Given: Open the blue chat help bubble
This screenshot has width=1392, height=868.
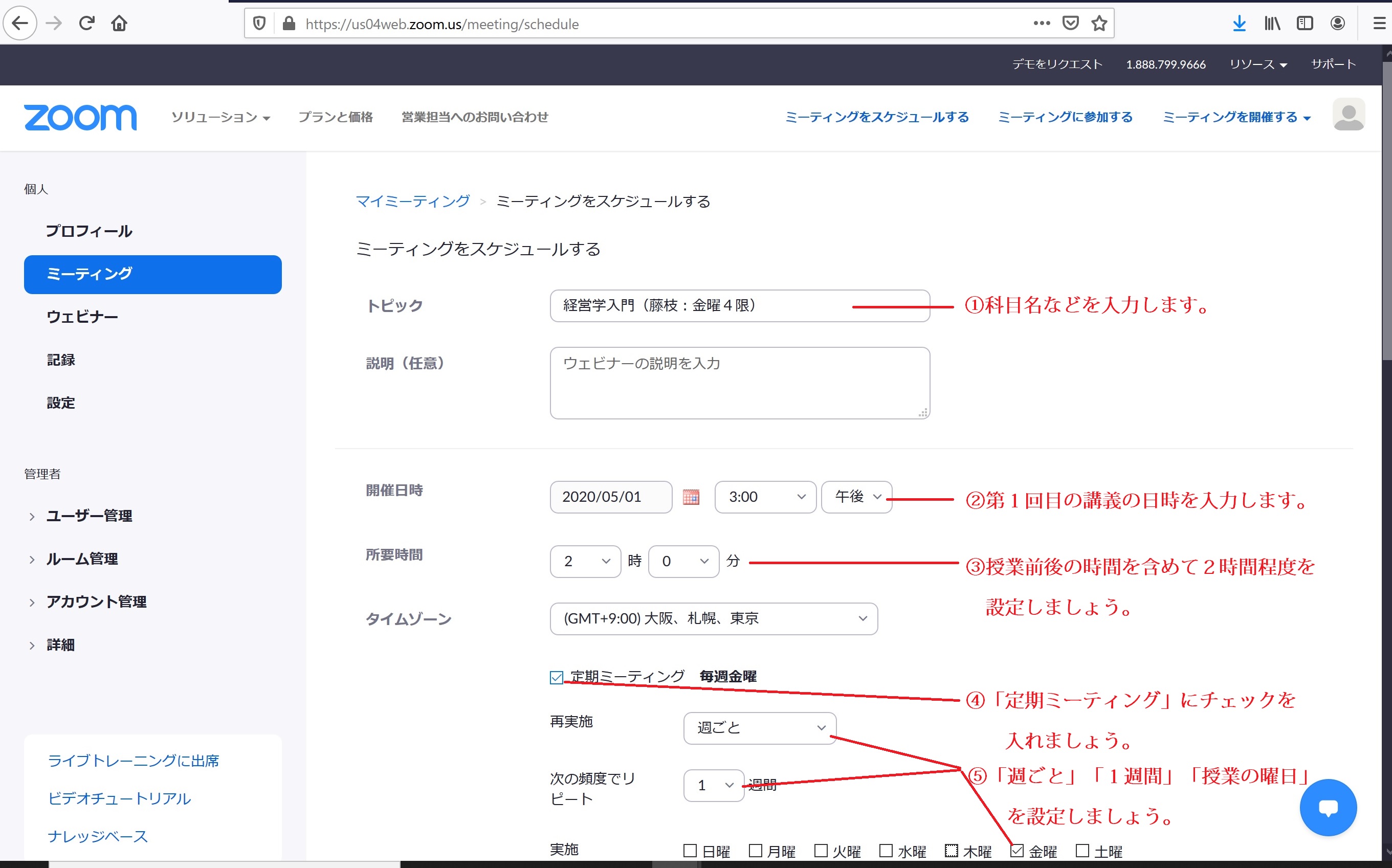Looking at the screenshot, I should pyautogui.click(x=1328, y=808).
